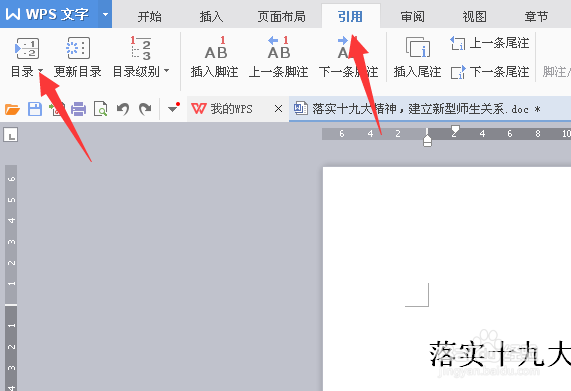Screen dimensions: 571x391
Task: Insert a footnote with 插入脚注
Action: (214, 57)
